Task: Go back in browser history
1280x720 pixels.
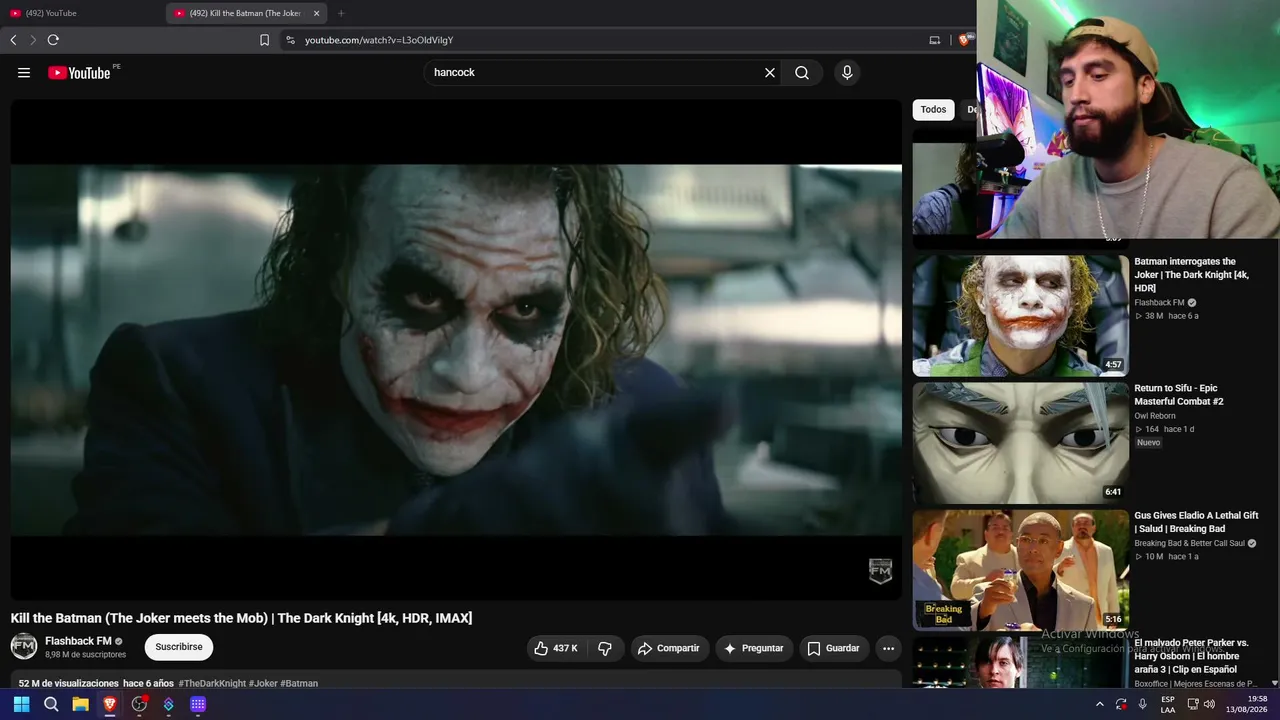Action: [13, 40]
